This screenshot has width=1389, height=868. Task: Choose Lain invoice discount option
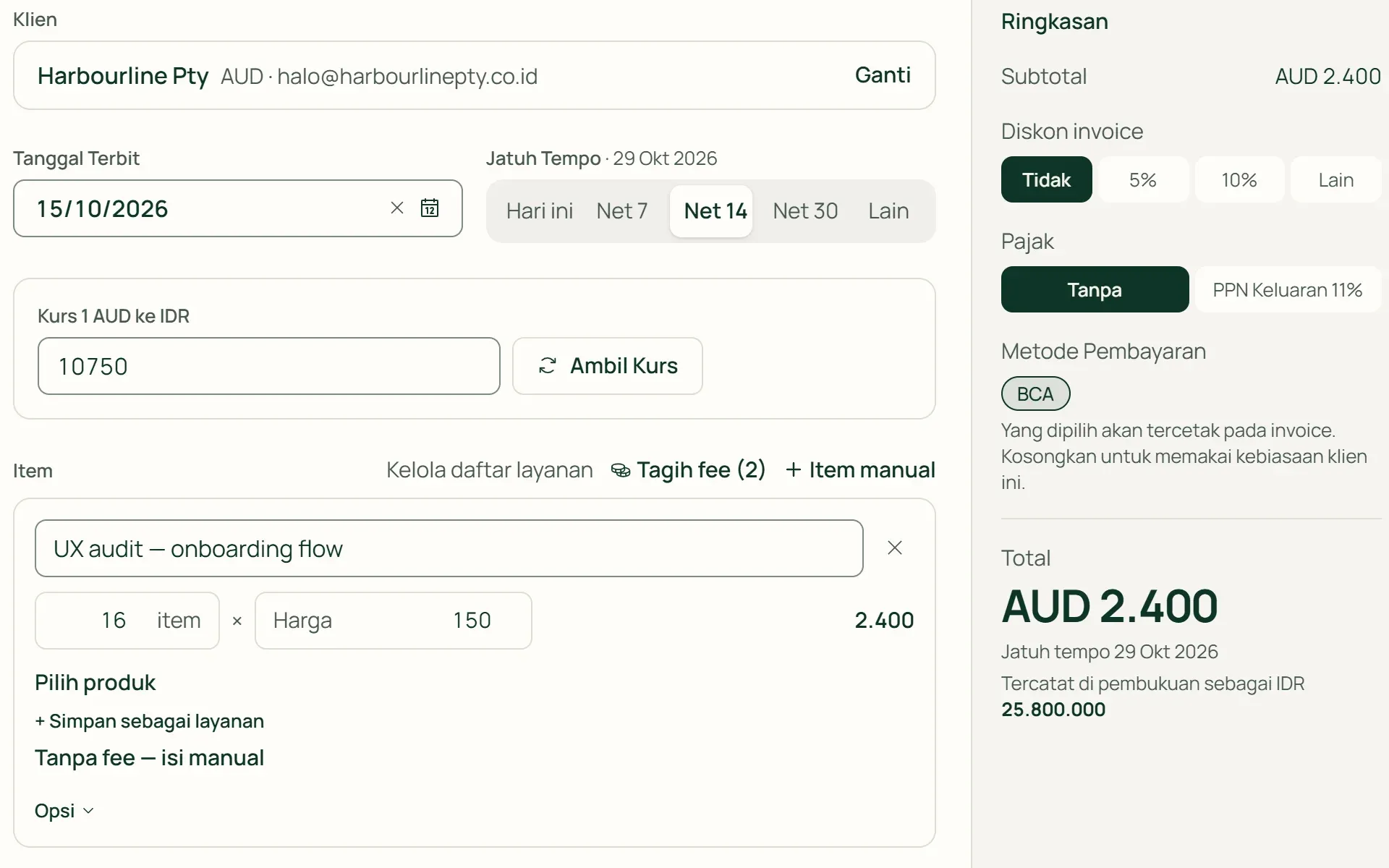click(x=1335, y=179)
